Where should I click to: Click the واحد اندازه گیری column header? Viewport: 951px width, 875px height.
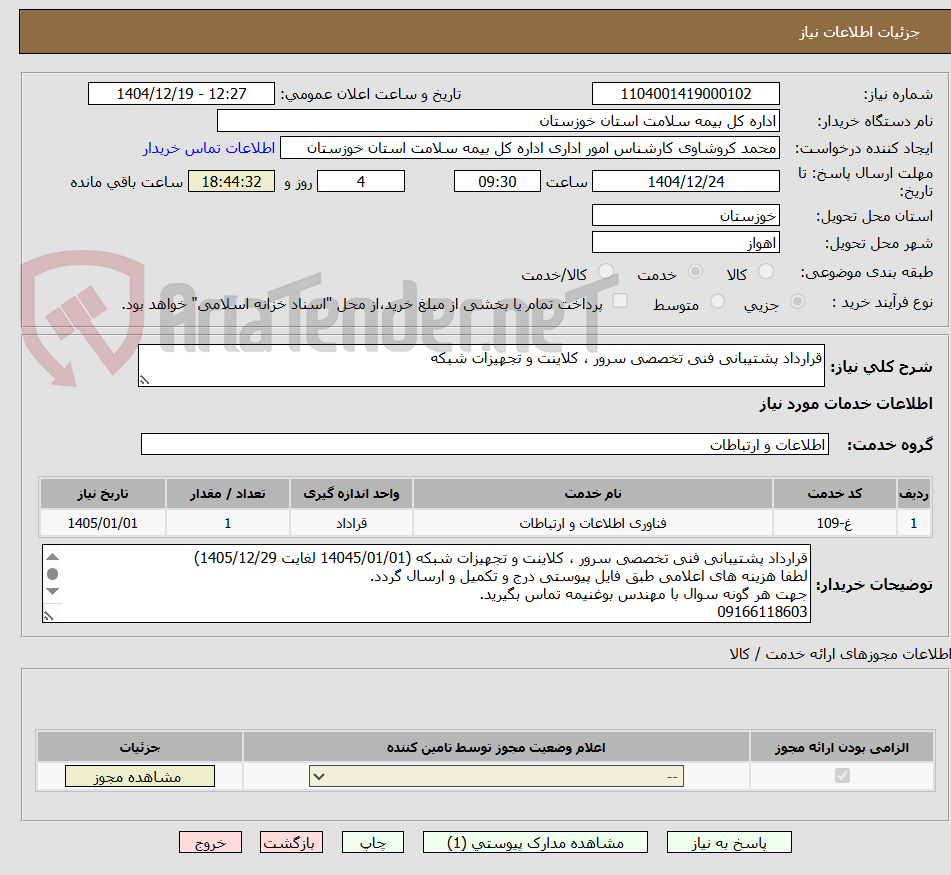click(351, 494)
